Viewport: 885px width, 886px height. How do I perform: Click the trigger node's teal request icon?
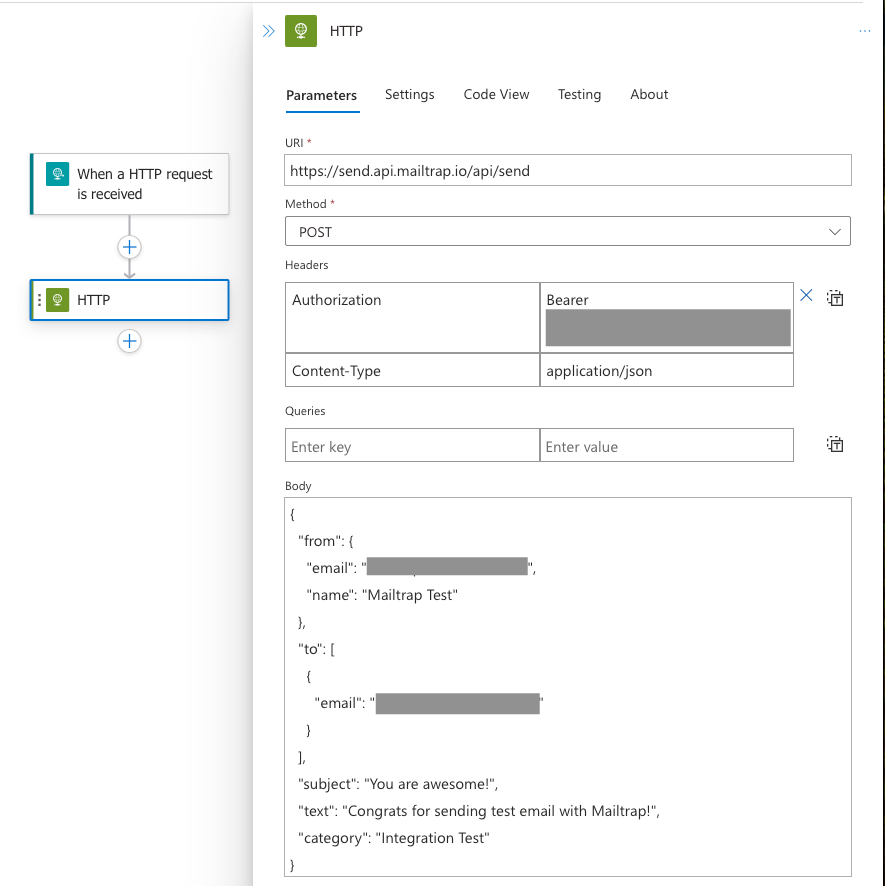tap(58, 174)
